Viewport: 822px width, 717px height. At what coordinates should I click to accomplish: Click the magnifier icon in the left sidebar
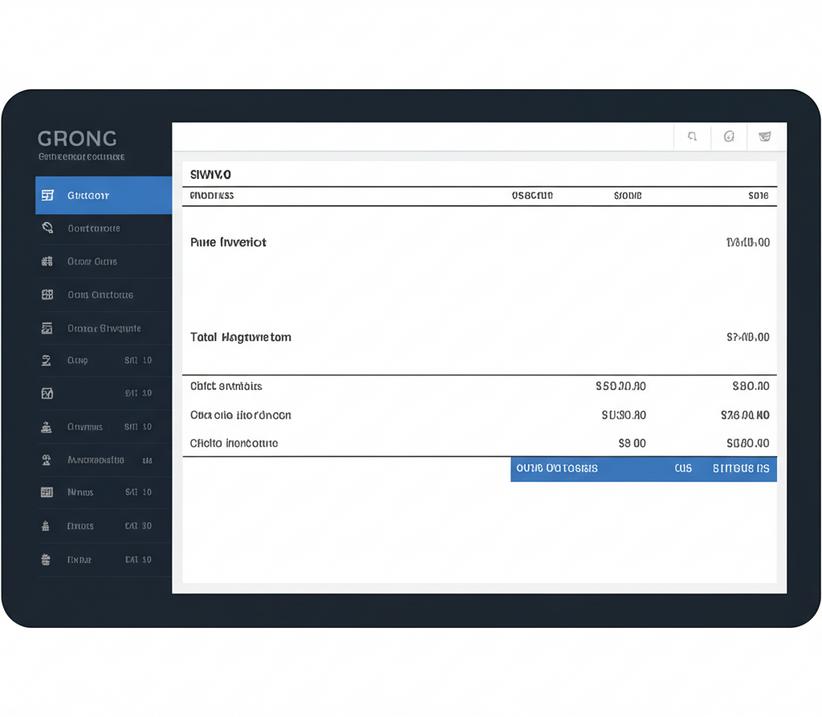47,228
